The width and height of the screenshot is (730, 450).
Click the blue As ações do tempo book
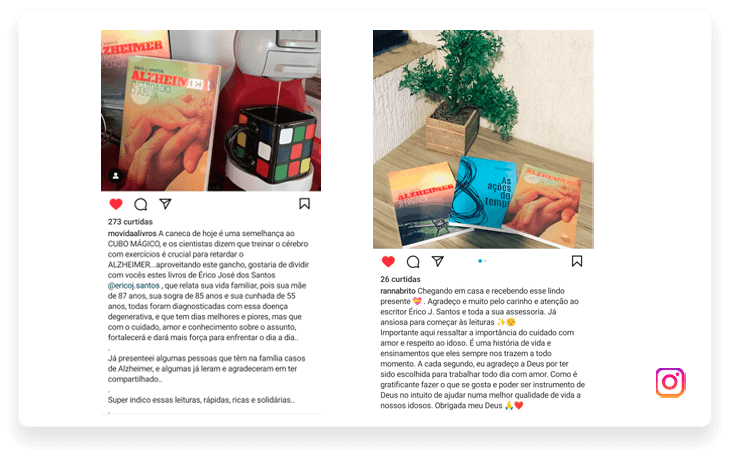click(x=483, y=193)
